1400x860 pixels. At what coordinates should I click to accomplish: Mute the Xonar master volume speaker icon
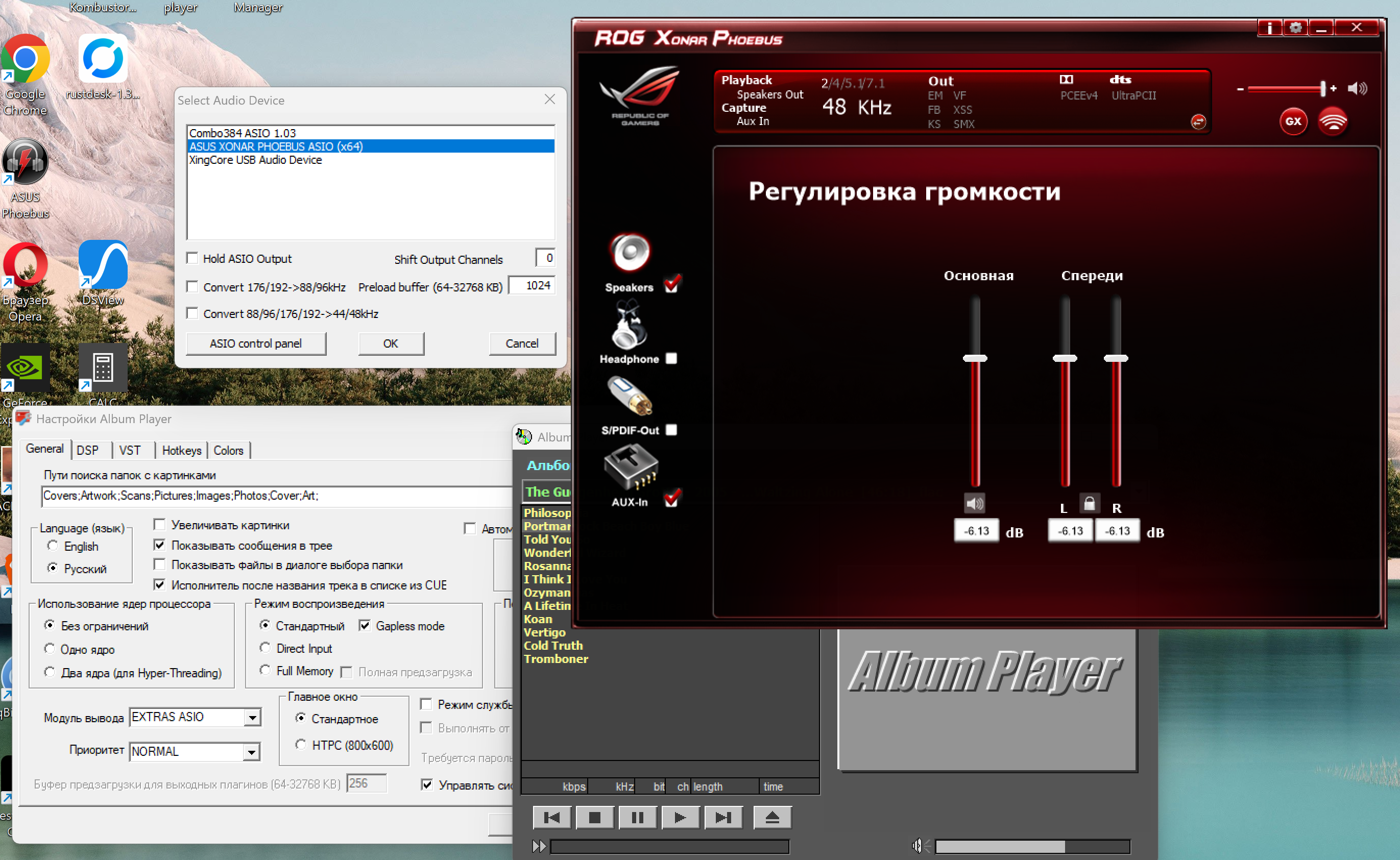1357,88
